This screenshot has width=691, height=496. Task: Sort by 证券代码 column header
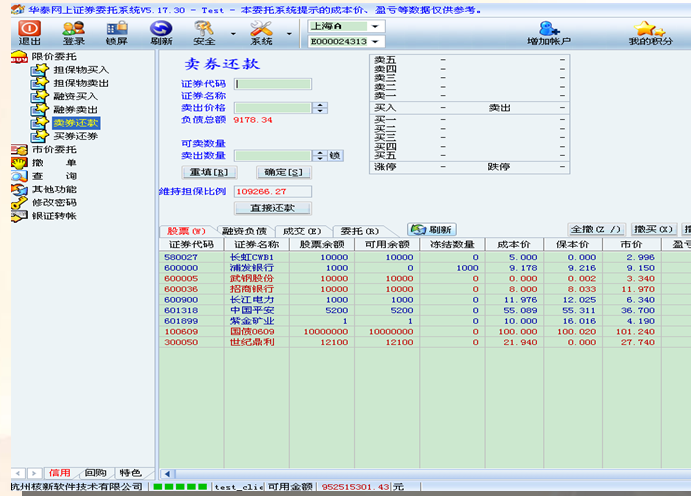coord(191,244)
